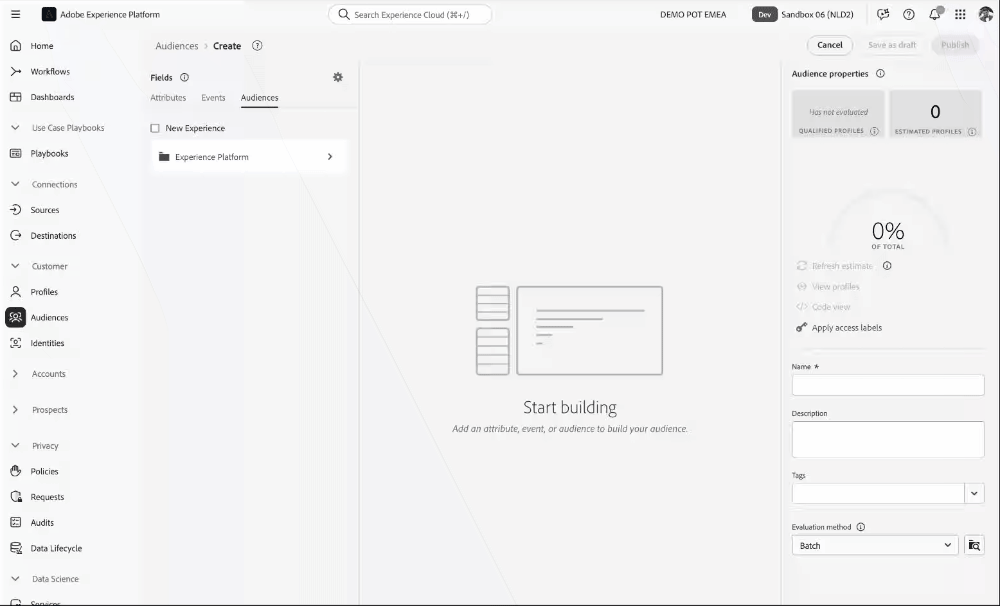Click info icon on Qualified Profiles
Image resolution: width=1000 pixels, height=606 pixels.
click(x=874, y=131)
